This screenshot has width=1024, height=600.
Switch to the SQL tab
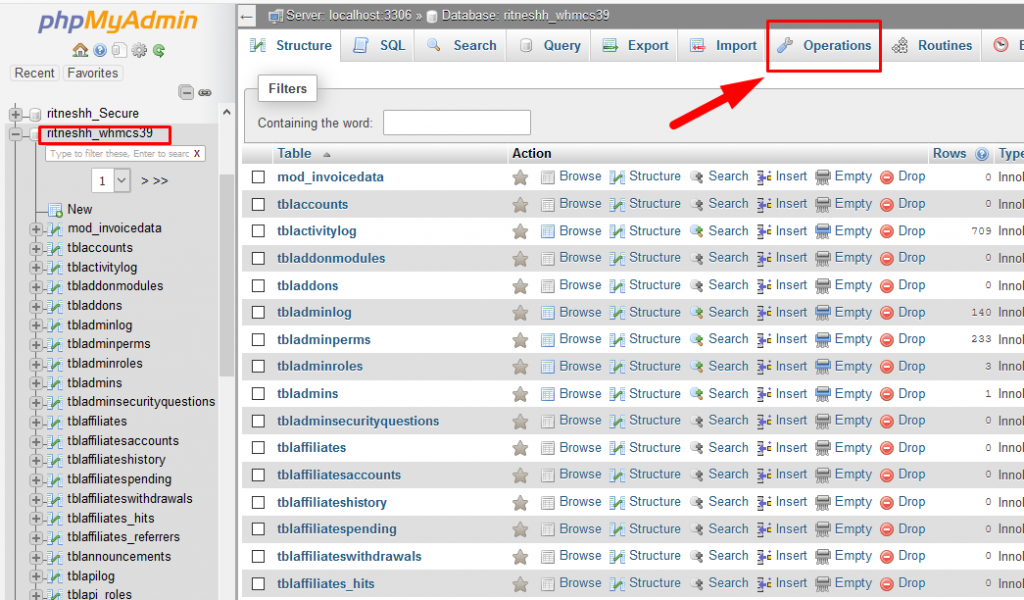pos(379,46)
